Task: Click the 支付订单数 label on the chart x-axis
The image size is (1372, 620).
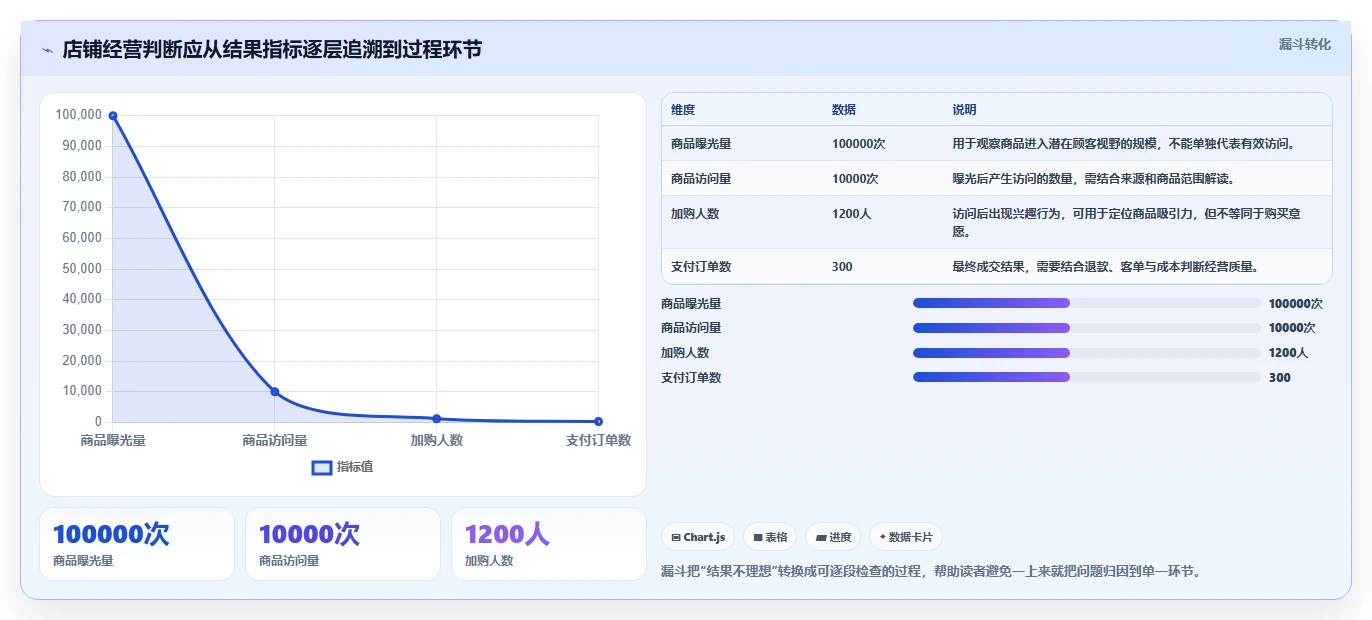Action: pos(598,440)
